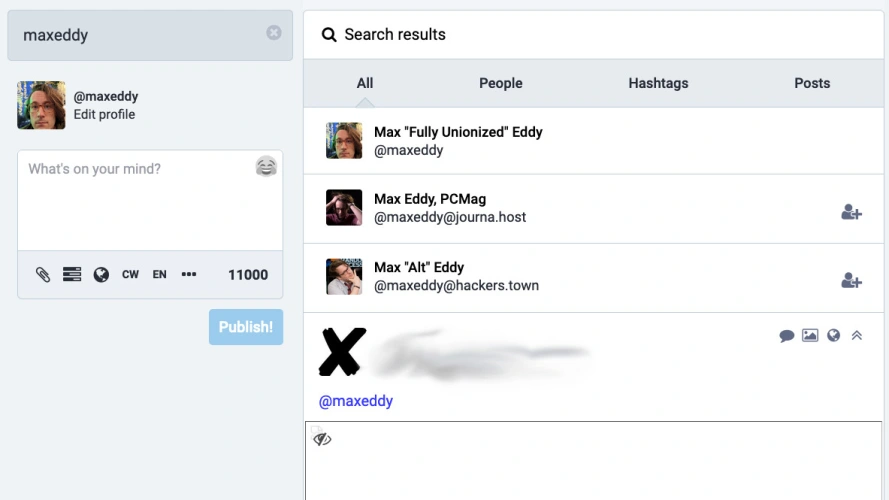Collapse the post with double chevron

coord(856,336)
